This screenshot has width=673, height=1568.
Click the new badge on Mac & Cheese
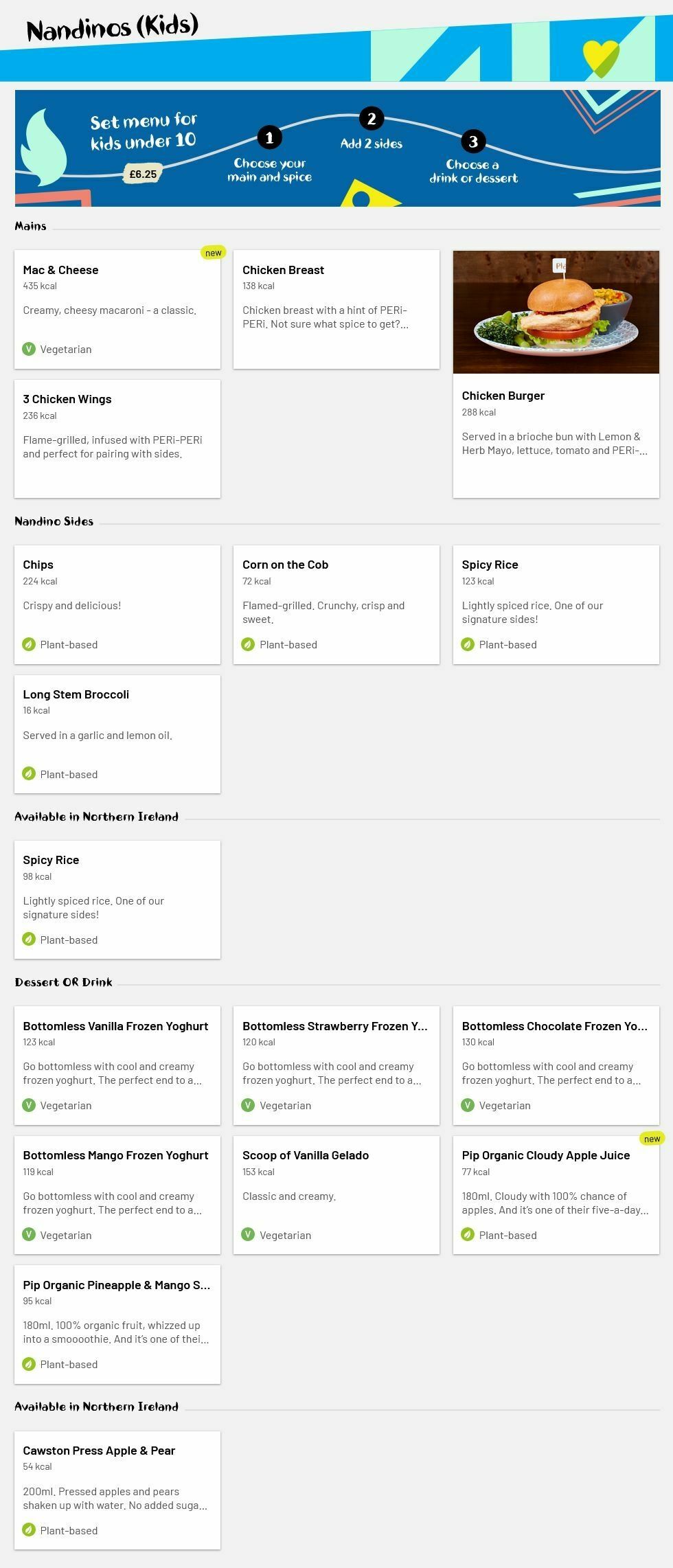213,253
